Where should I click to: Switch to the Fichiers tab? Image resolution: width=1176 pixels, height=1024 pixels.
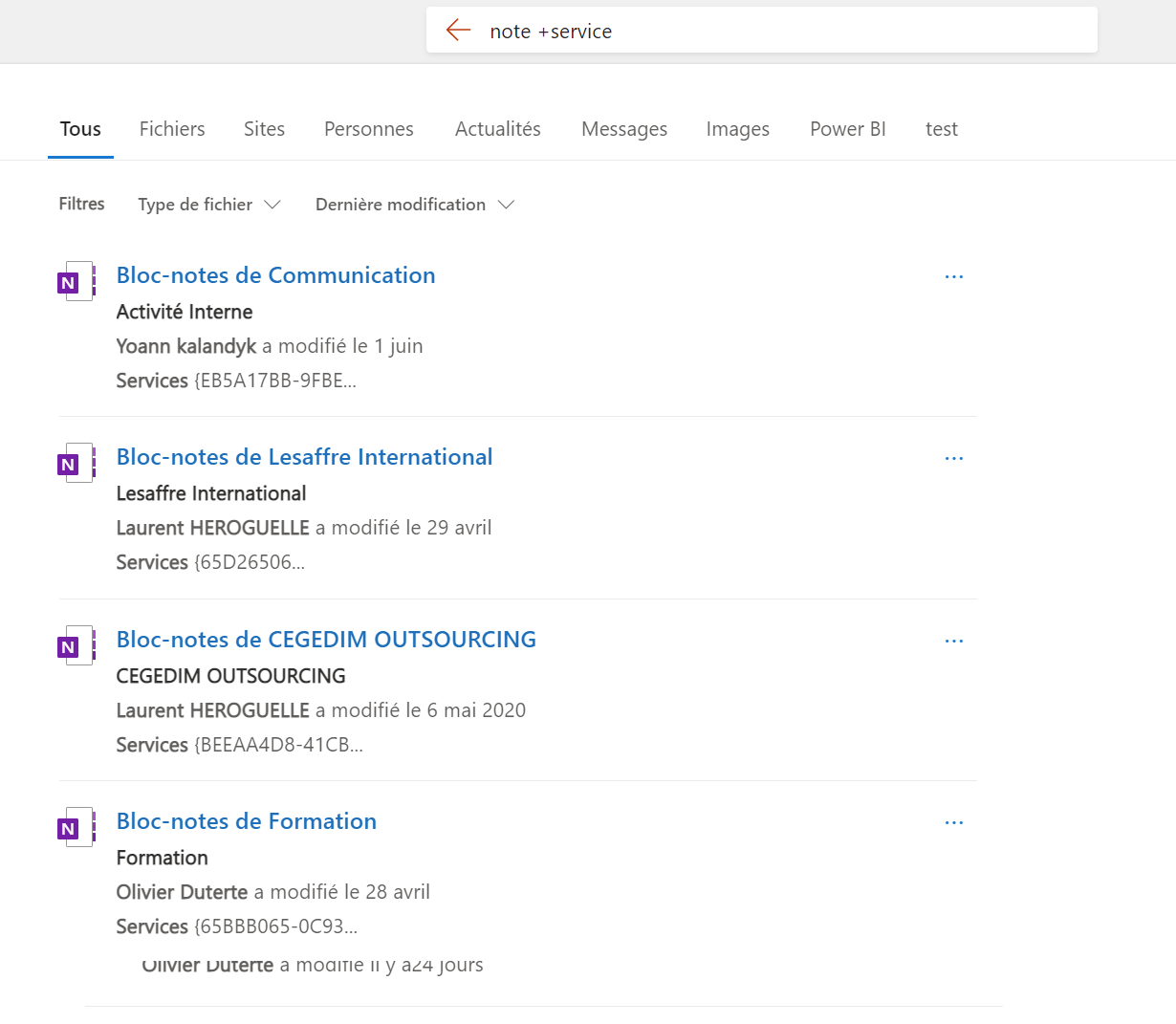point(172,129)
